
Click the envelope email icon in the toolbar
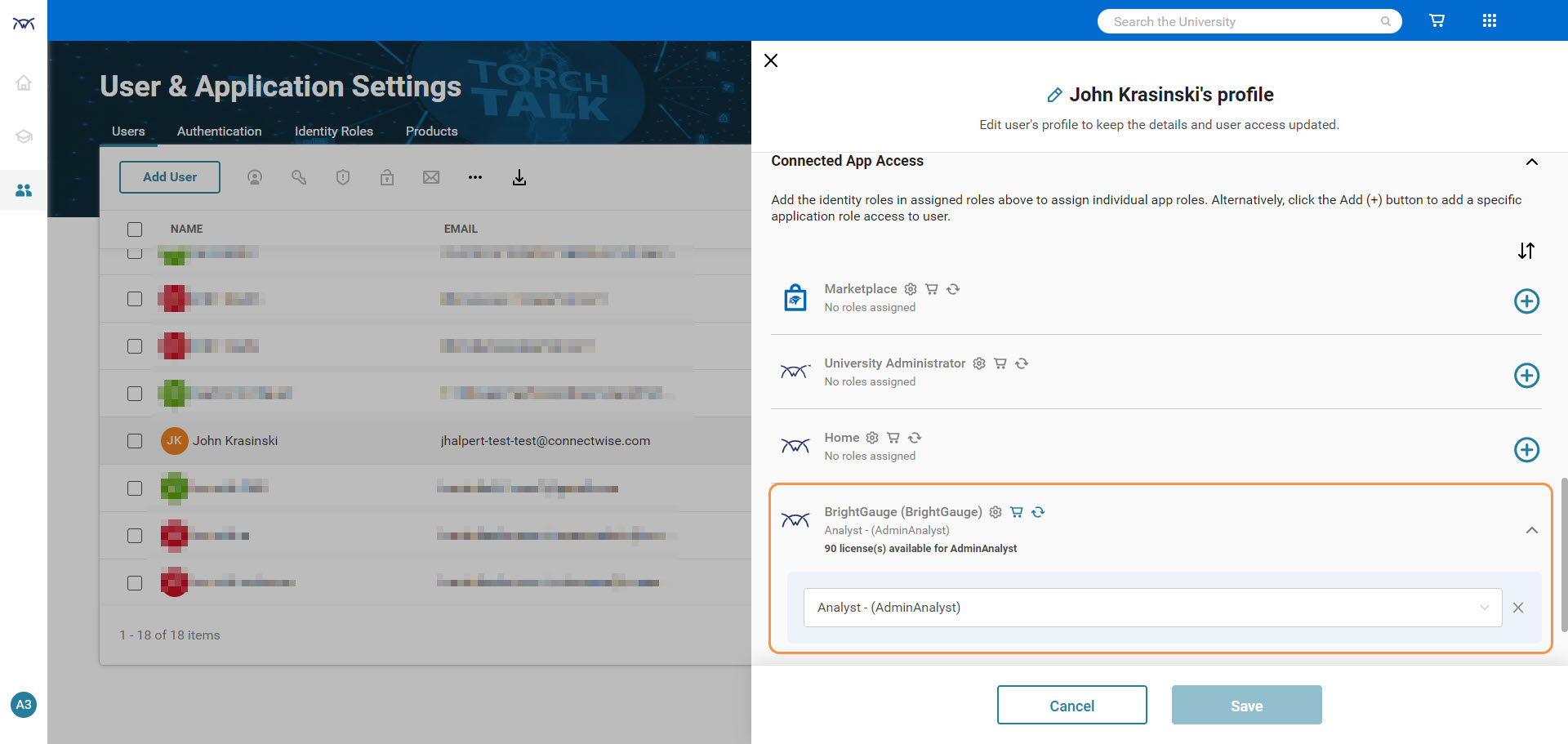click(x=431, y=178)
